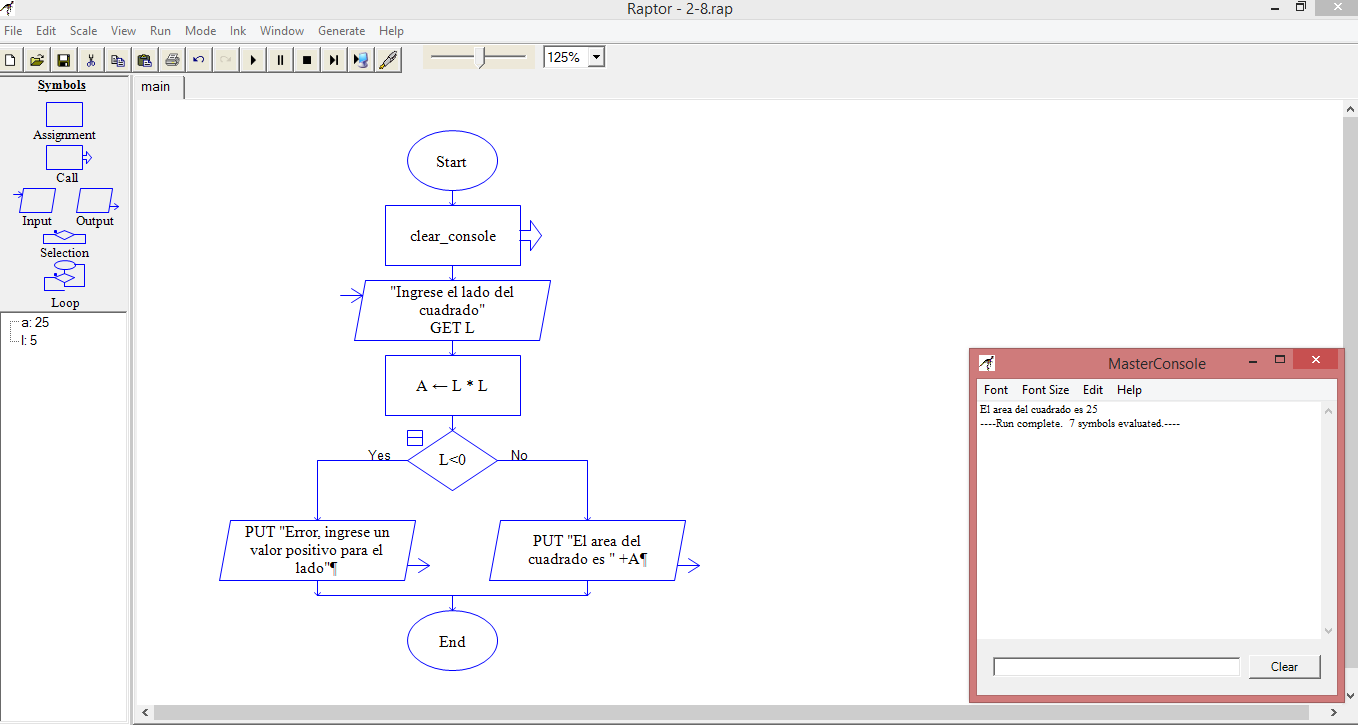Click the MasterConsole scrollbar up arrow
The width and height of the screenshot is (1358, 725).
tap(1328, 411)
